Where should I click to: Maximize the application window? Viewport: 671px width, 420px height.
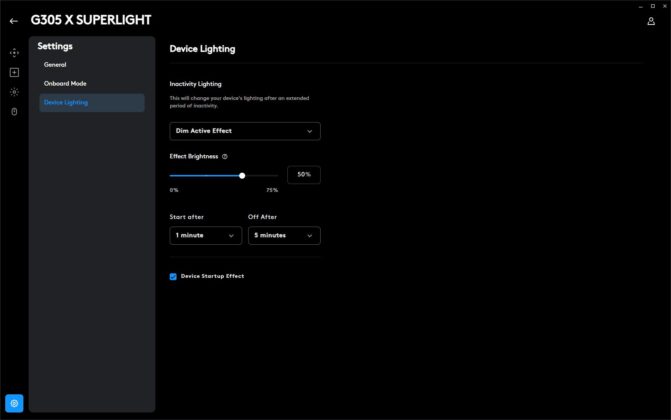[x=653, y=6]
